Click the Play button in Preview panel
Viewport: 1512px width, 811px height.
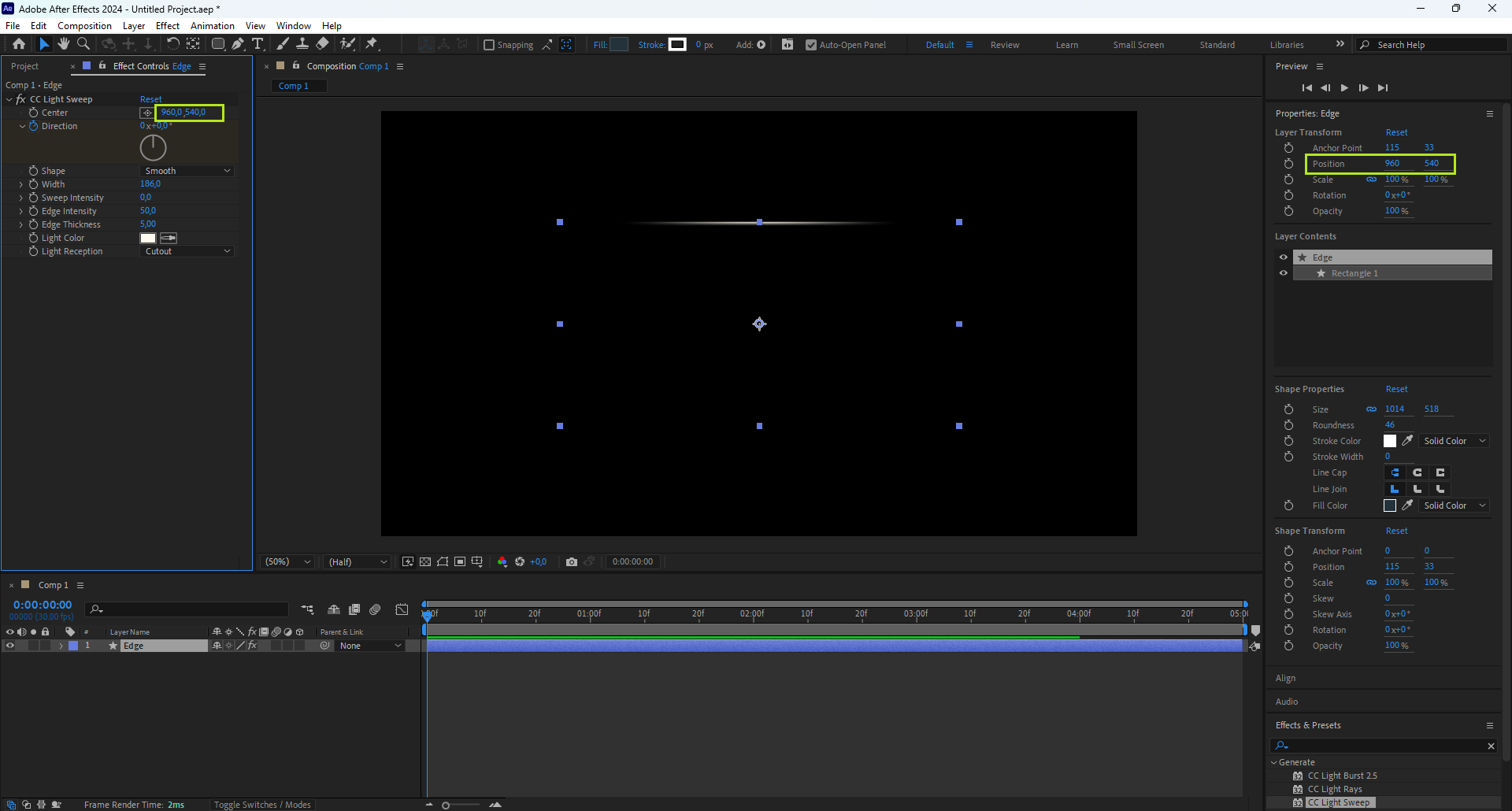[1344, 87]
